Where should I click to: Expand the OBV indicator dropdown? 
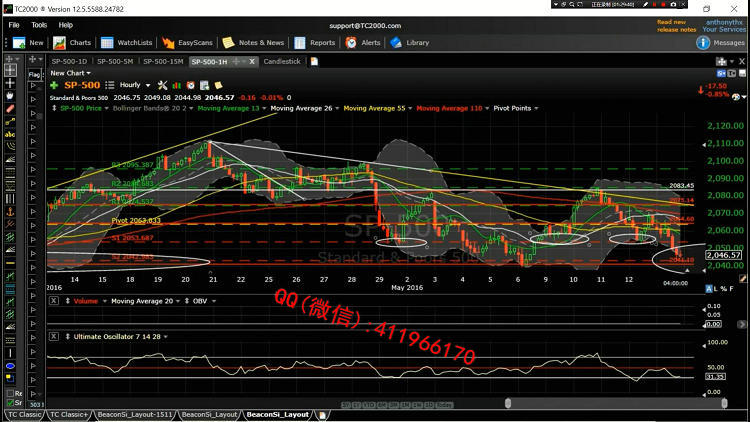pyautogui.click(x=213, y=301)
